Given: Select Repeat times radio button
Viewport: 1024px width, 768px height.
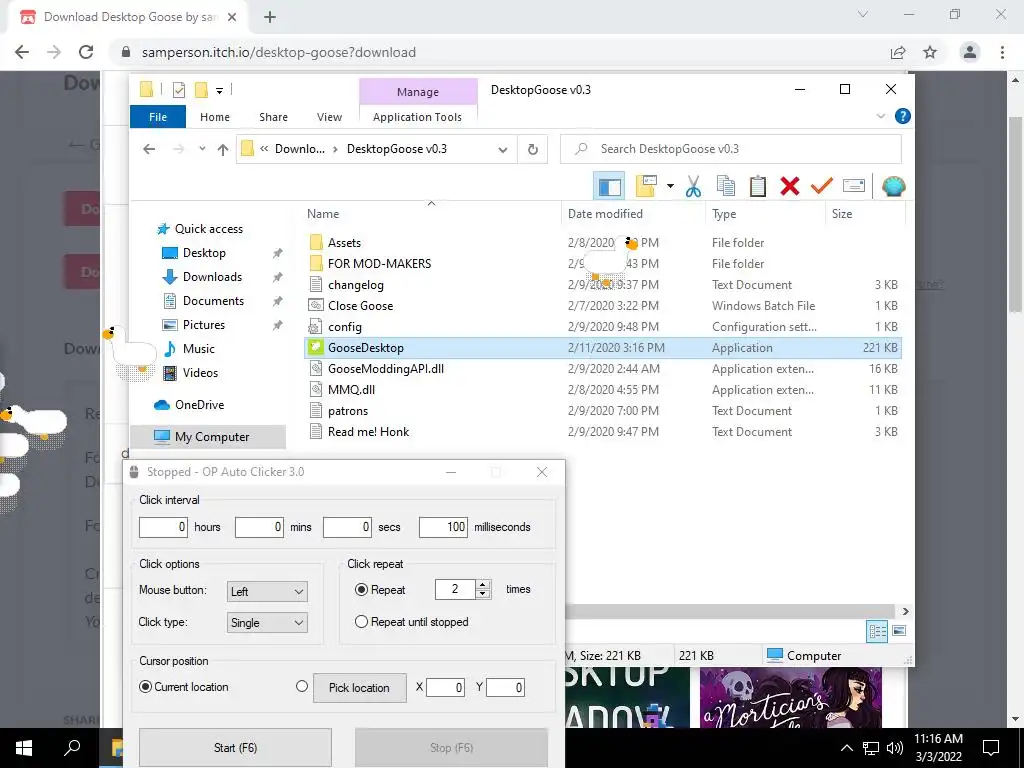Looking at the screenshot, I should click(361, 590).
